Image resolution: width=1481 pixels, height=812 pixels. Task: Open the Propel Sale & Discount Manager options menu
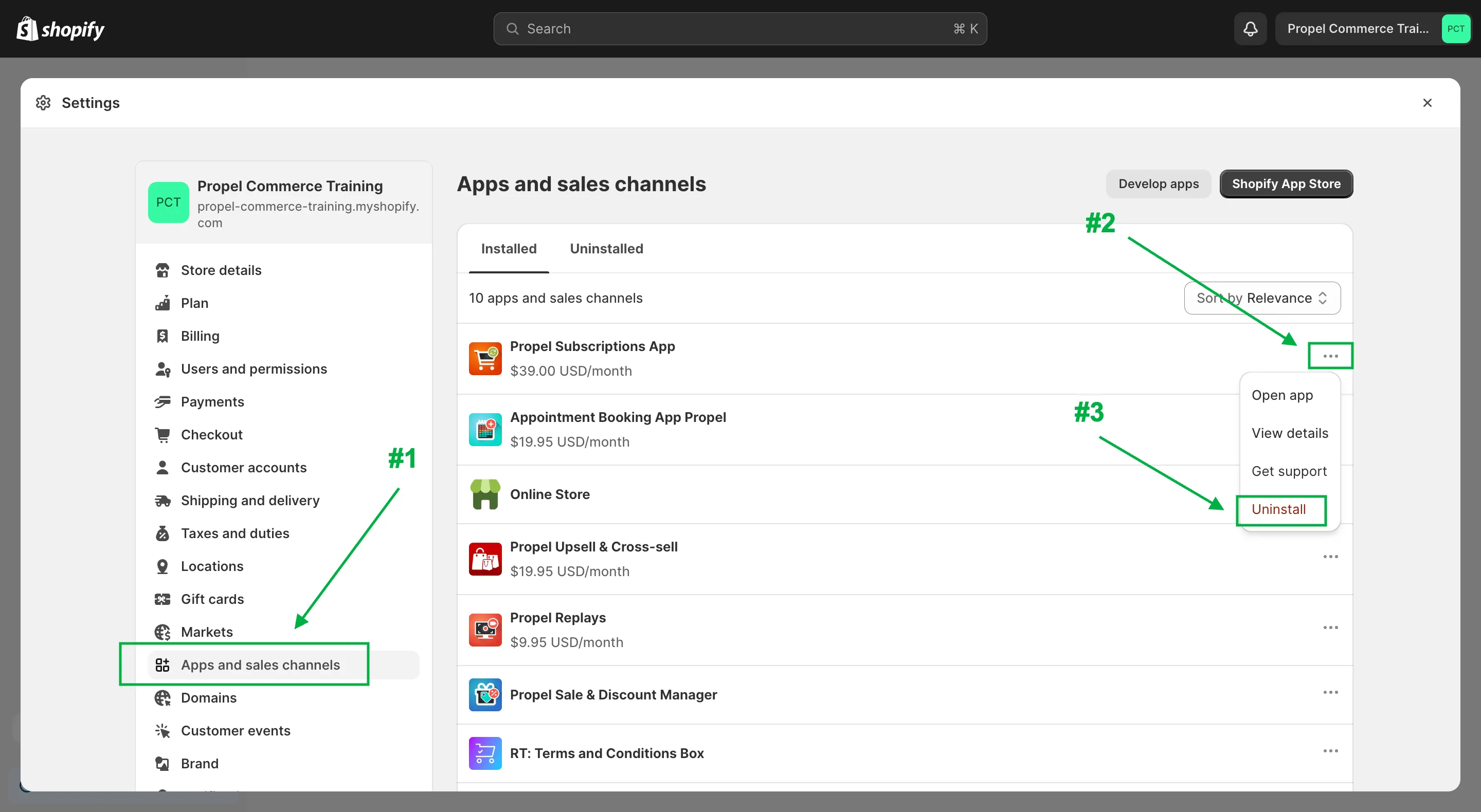(x=1330, y=692)
